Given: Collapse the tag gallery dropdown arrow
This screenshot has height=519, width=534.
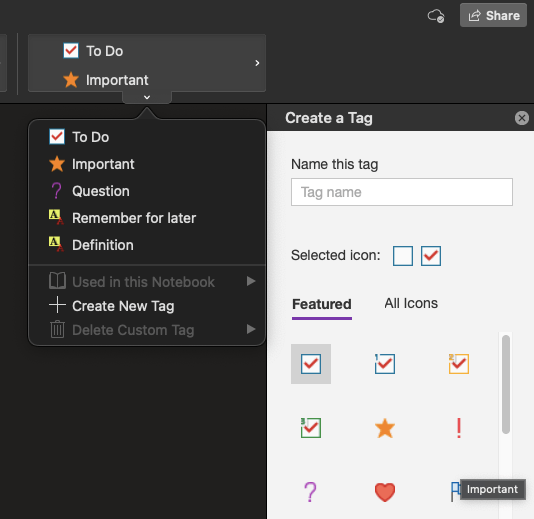Looking at the screenshot, I should tap(147, 97).
